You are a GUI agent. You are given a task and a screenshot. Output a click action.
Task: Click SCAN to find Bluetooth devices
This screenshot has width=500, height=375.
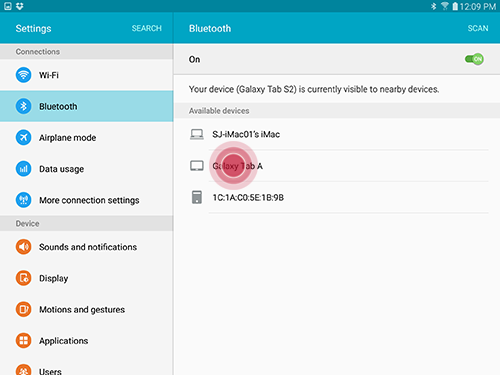click(478, 28)
